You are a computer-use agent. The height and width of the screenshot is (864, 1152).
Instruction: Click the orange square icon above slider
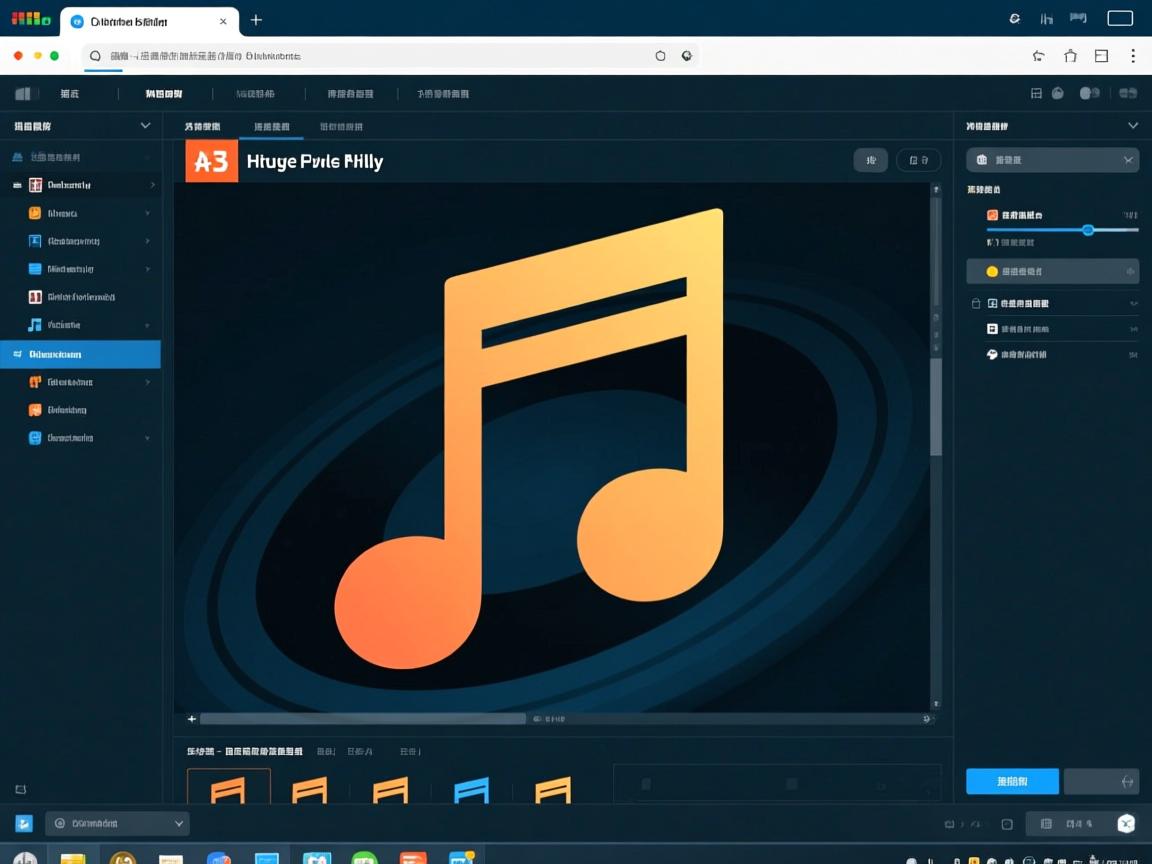coord(993,215)
